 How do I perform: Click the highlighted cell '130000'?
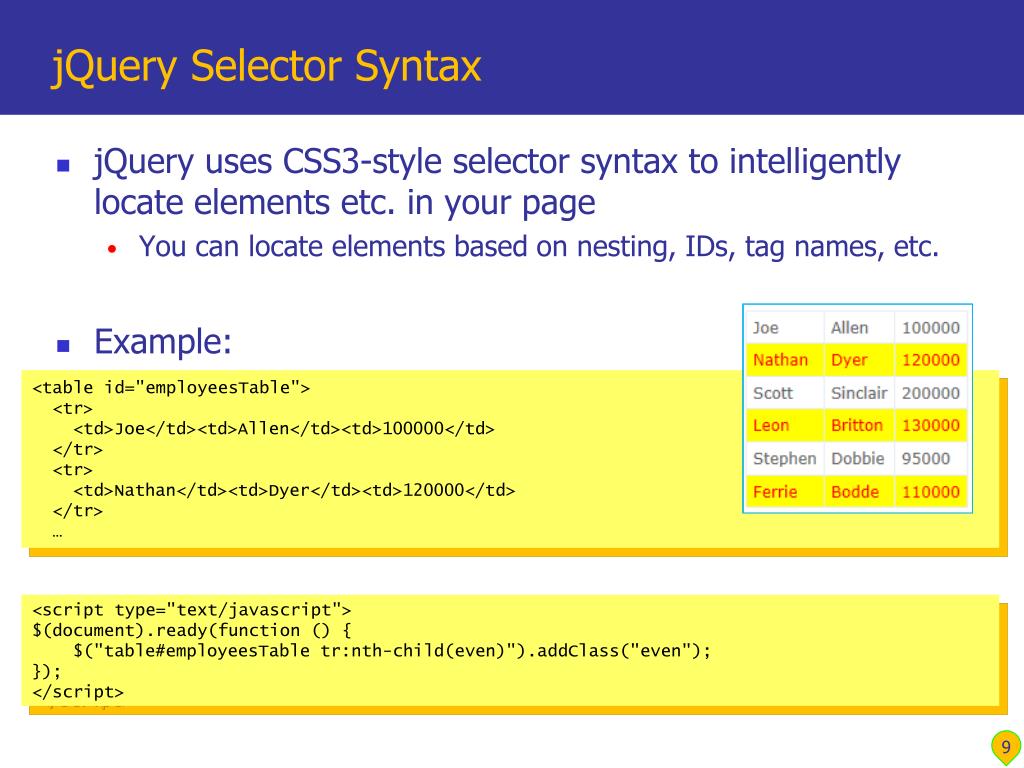pos(931,425)
